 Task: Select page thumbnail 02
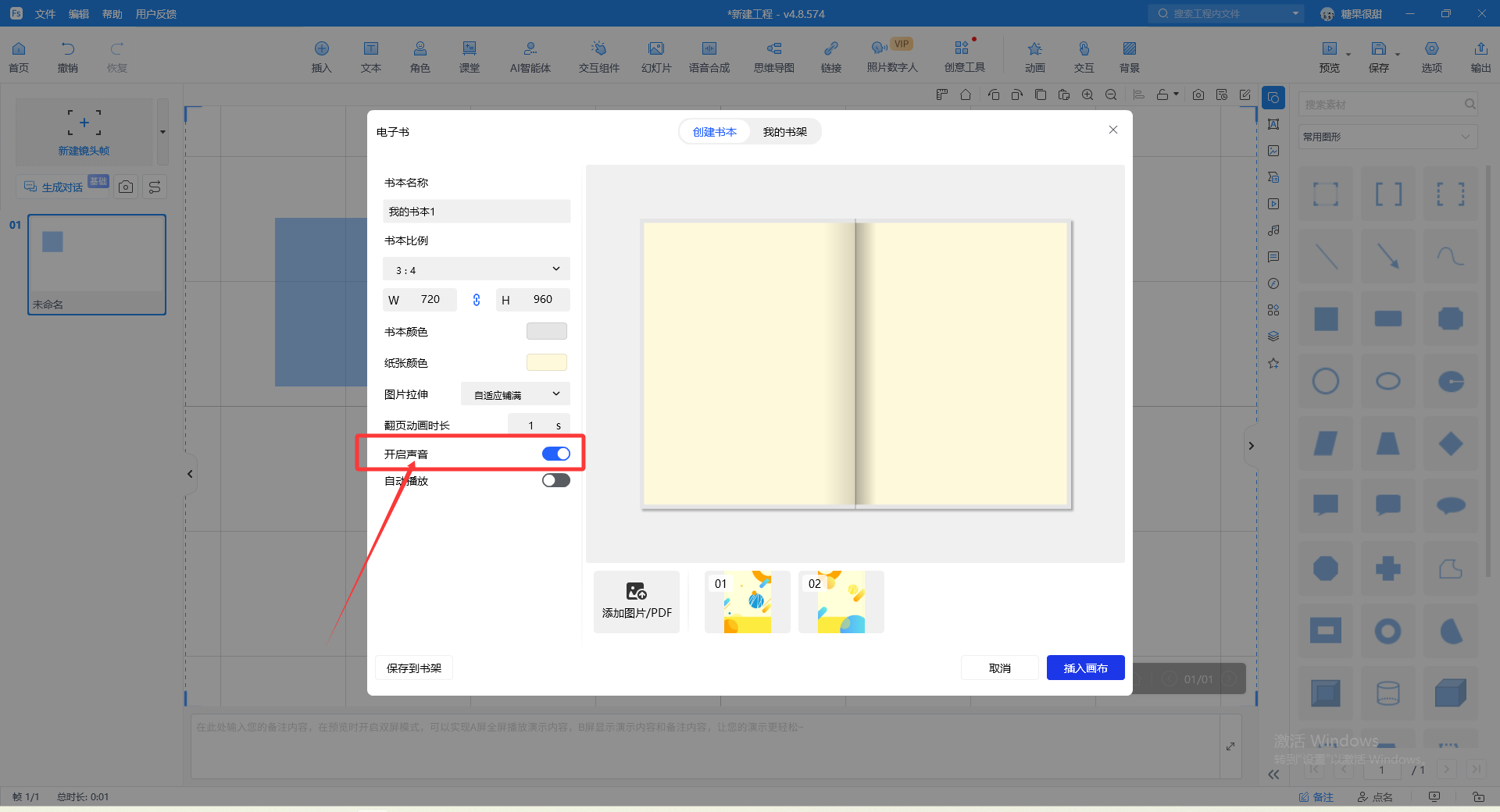coord(841,602)
